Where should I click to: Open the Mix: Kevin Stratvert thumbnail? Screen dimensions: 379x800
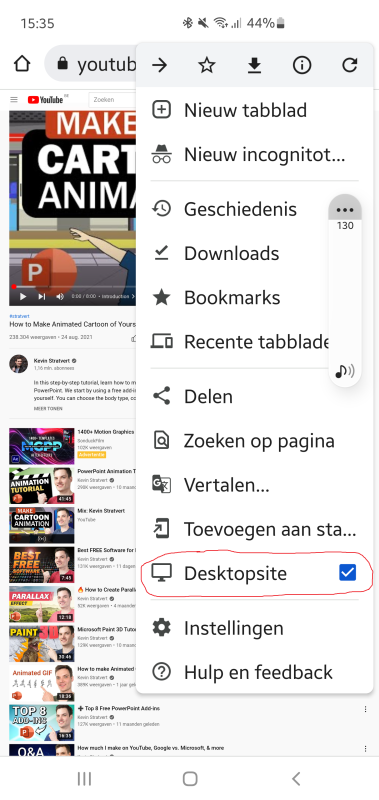pos(41,525)
